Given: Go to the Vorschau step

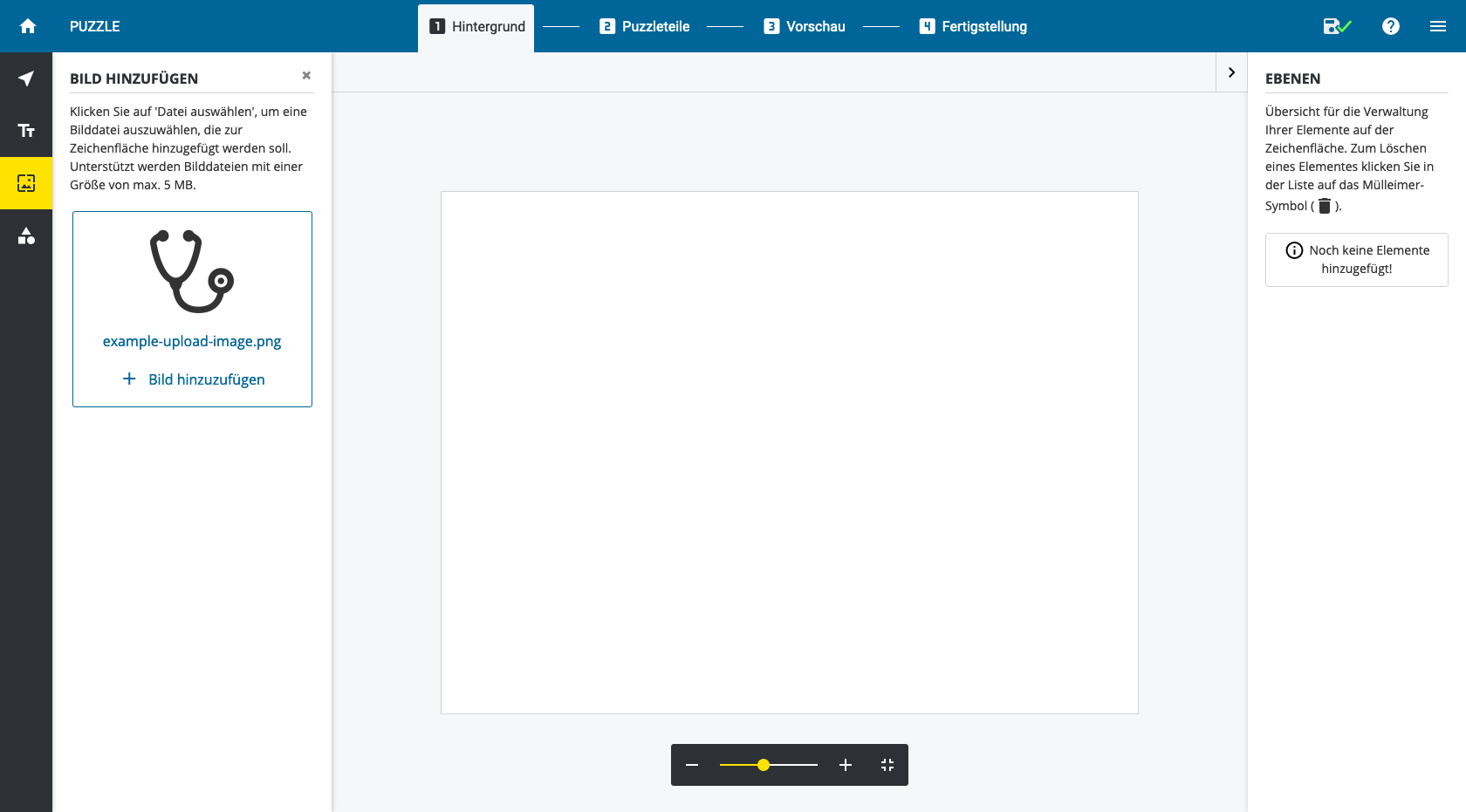Looking at the screenshot, I should 805,27.
